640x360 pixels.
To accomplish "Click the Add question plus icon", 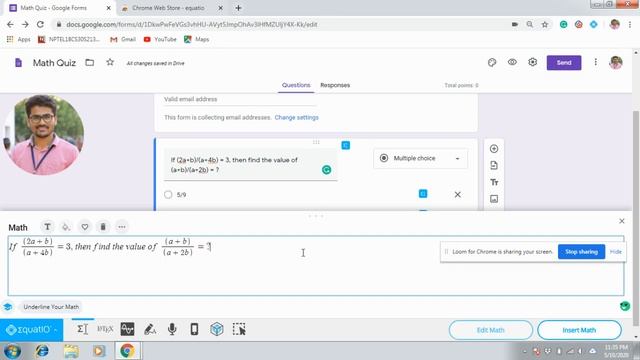I will tap(494, 149).
